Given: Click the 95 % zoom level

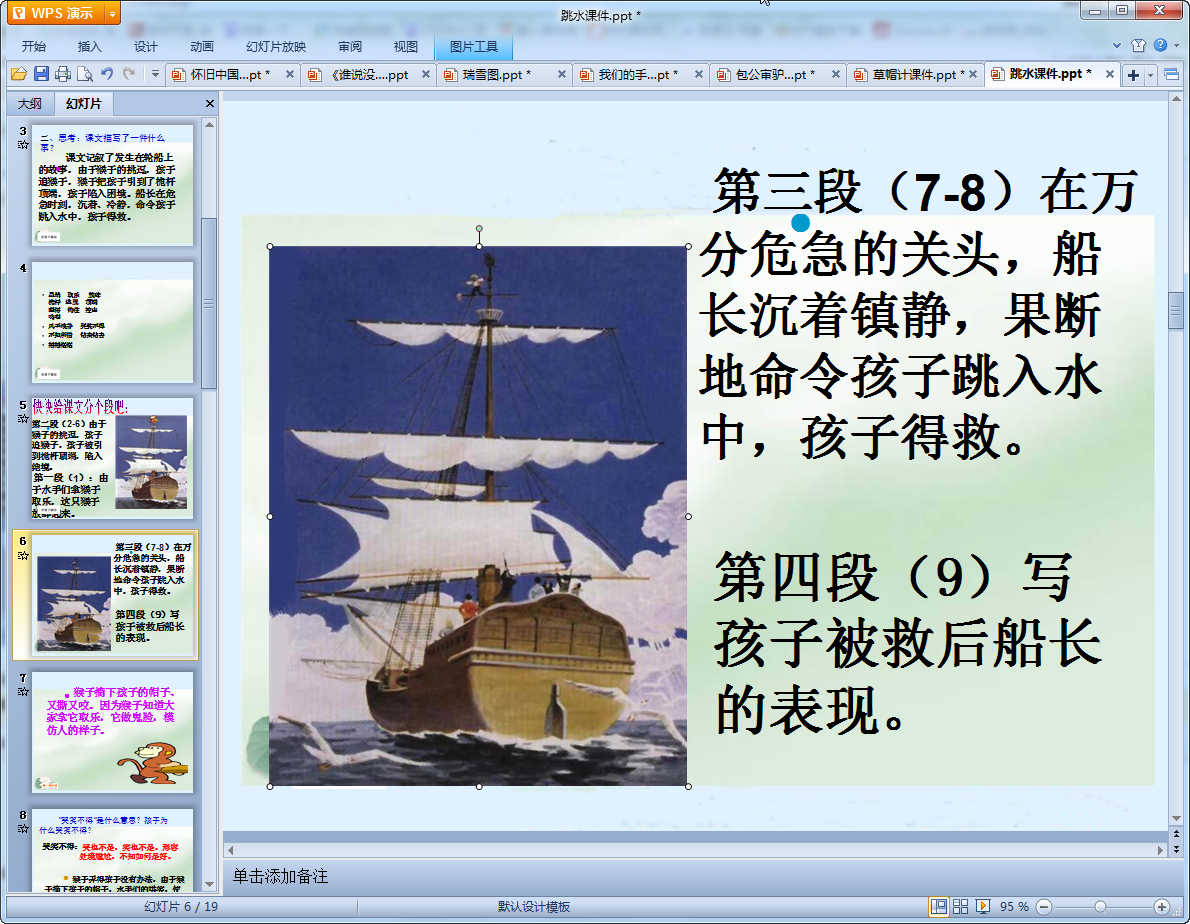Looking at the screenshot, I should [x=1014, y=907].
